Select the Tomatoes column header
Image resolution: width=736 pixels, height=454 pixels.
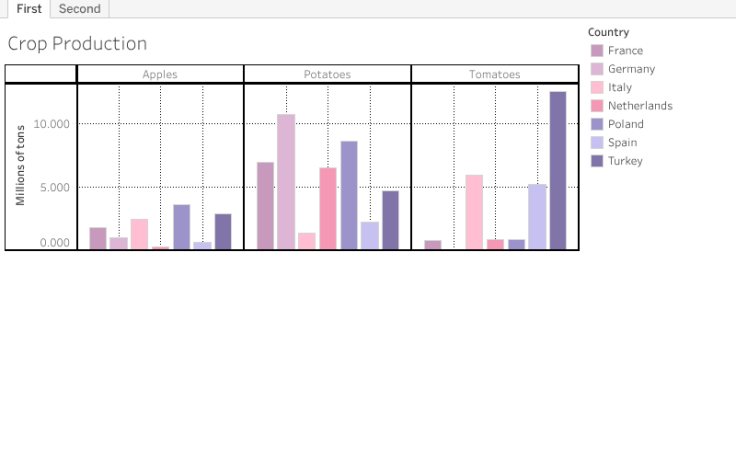[x=494, y=74]
